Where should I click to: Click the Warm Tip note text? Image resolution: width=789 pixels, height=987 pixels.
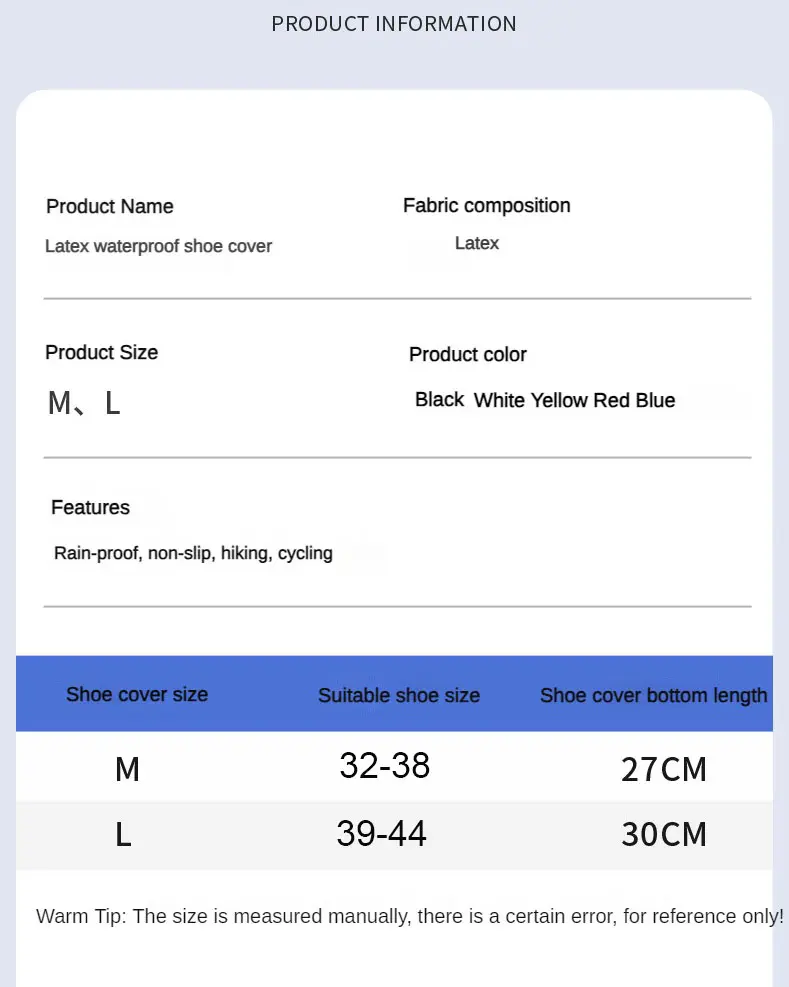(410, 916)
